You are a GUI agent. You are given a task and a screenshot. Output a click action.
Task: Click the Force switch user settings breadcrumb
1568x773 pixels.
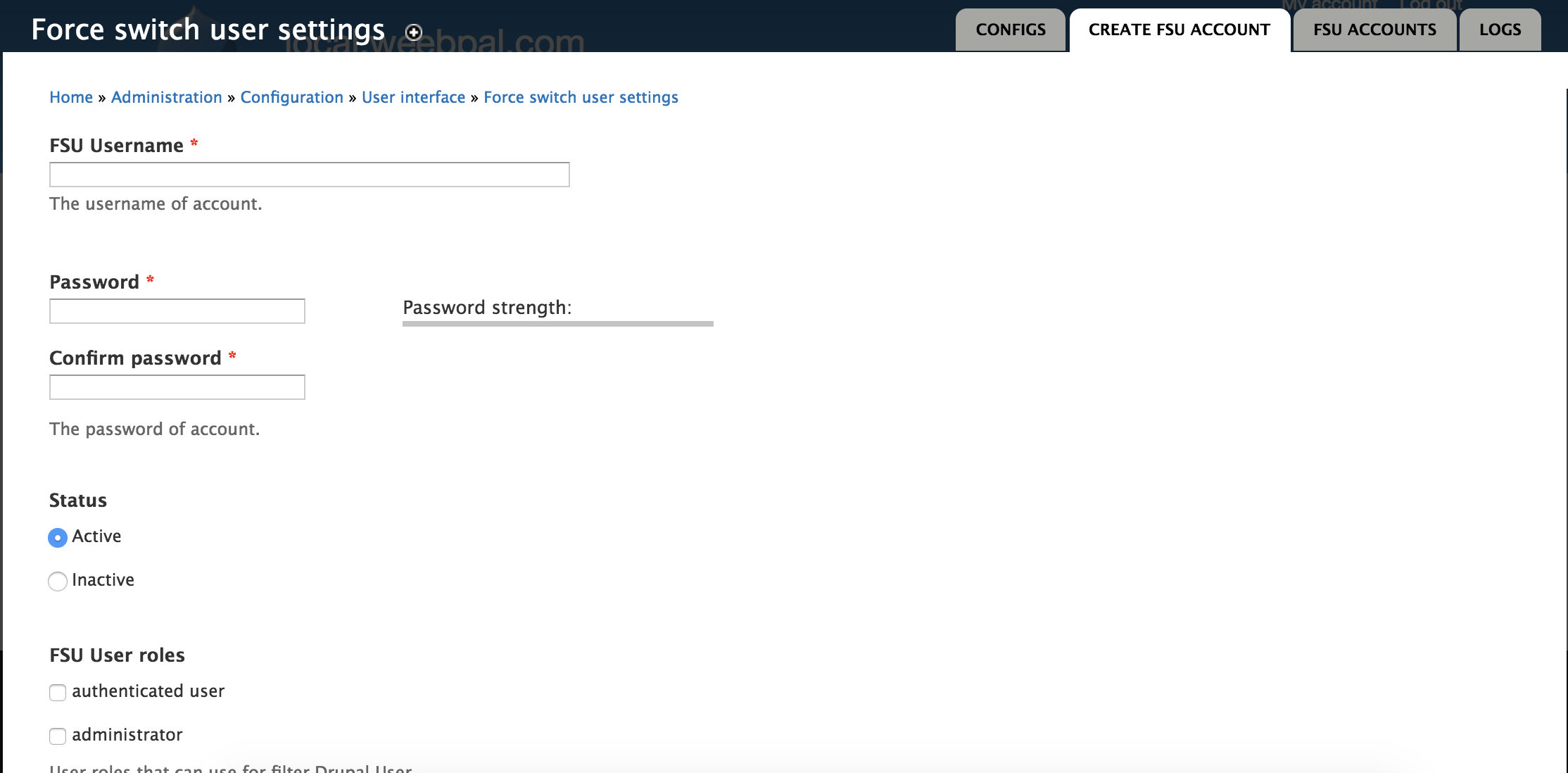[x=581, y=97]
